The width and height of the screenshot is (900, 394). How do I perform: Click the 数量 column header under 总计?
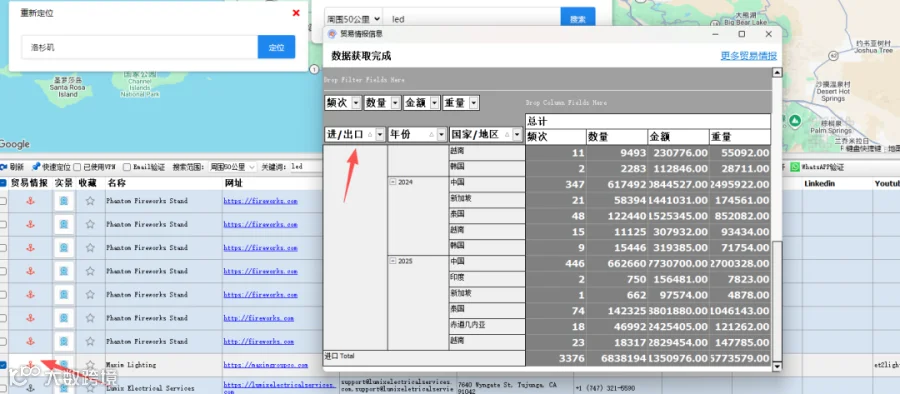click(x=617, y=137)
